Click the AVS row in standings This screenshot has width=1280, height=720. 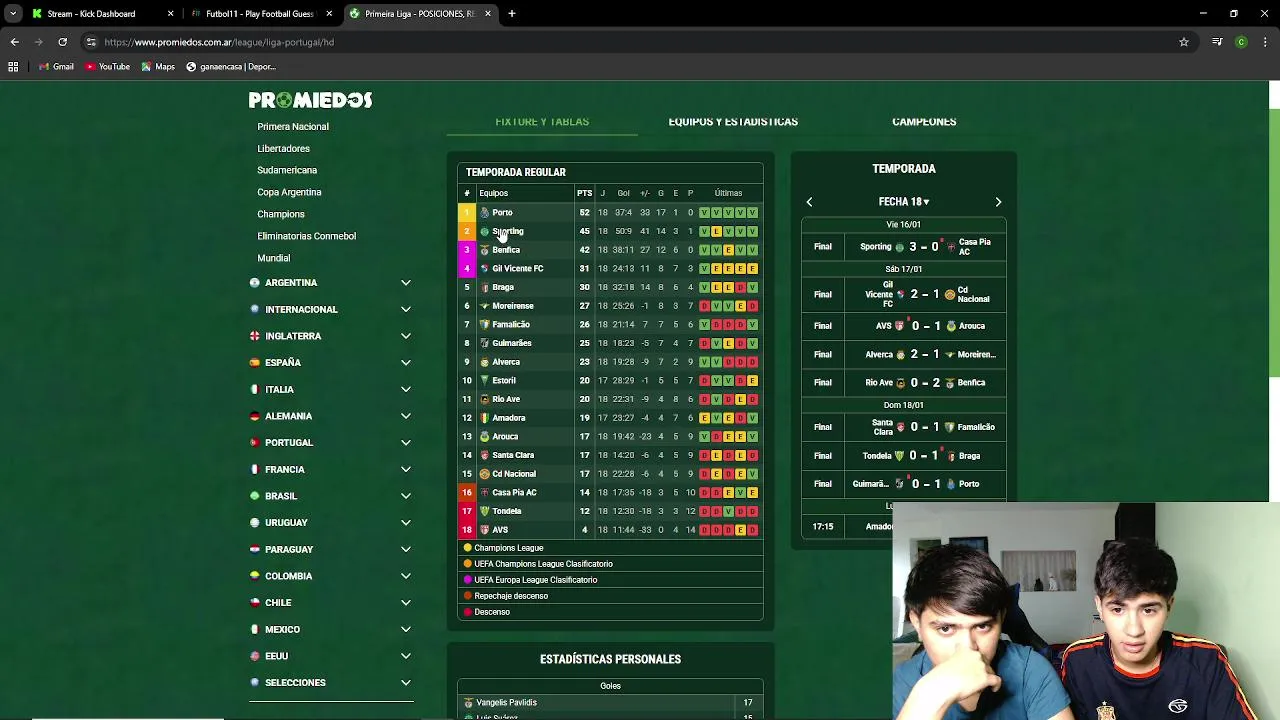[x=610, y=530]
